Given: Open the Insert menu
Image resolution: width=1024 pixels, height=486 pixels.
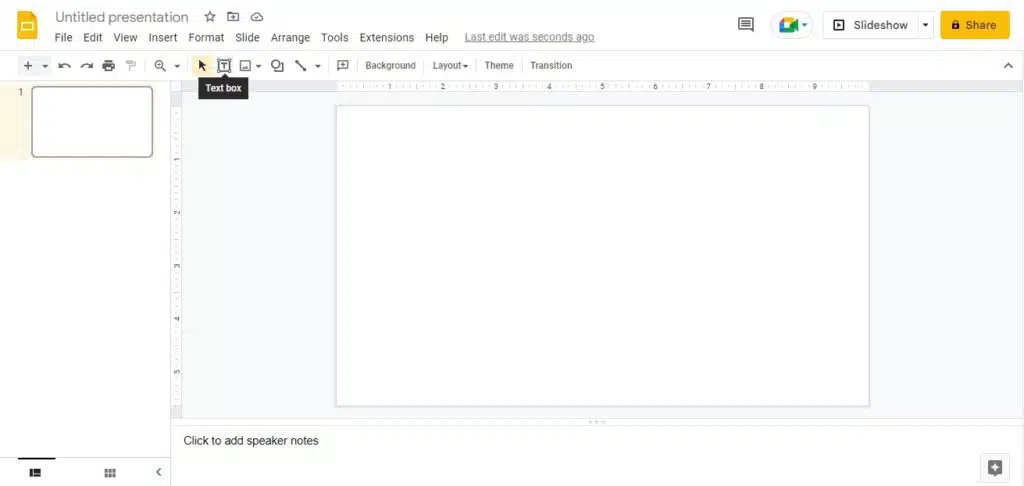Looking at the screenshot, I should [162, 38].
